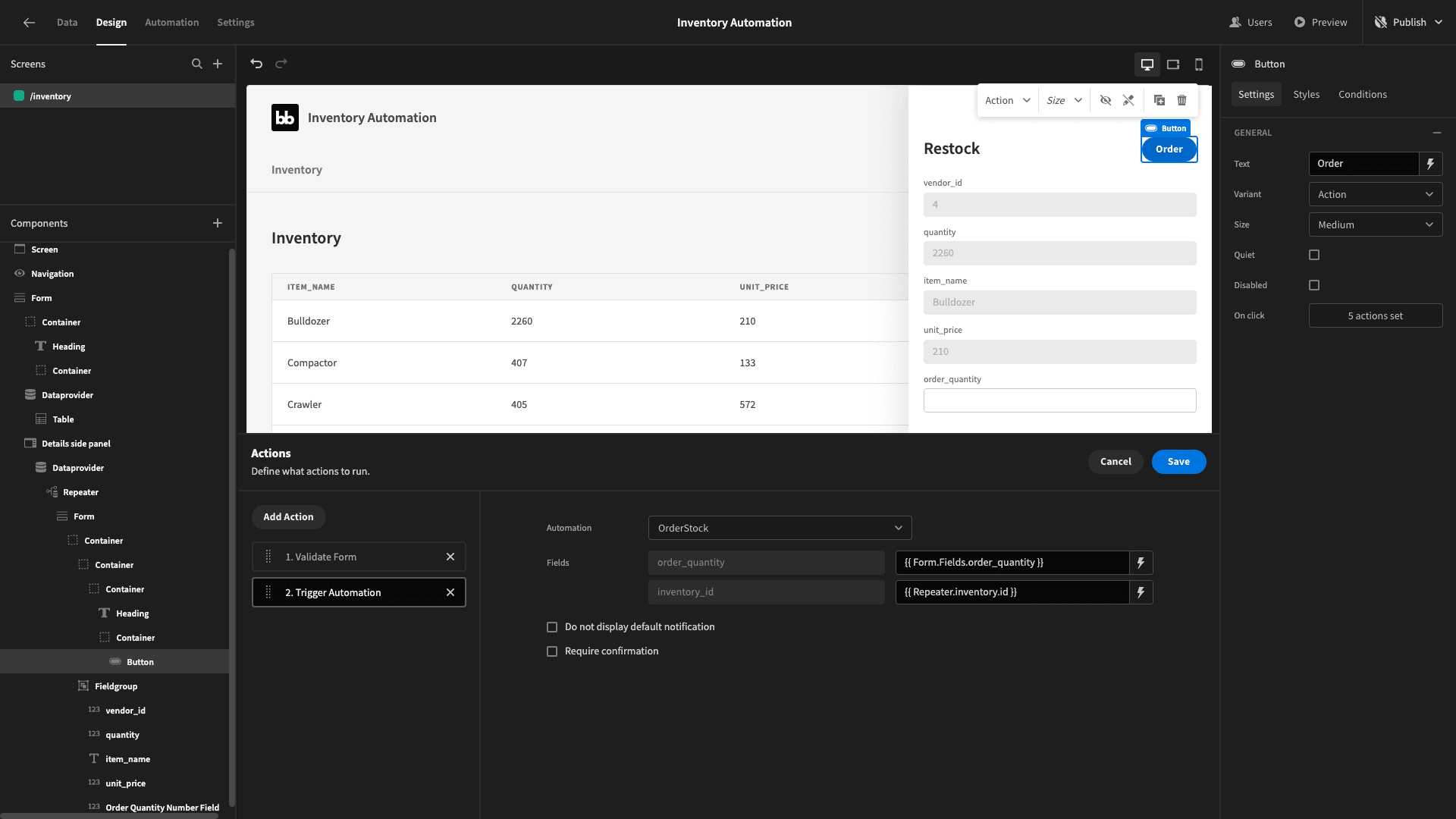Undo the last change
Viewport: 1456px width, 819px height.
256,64
